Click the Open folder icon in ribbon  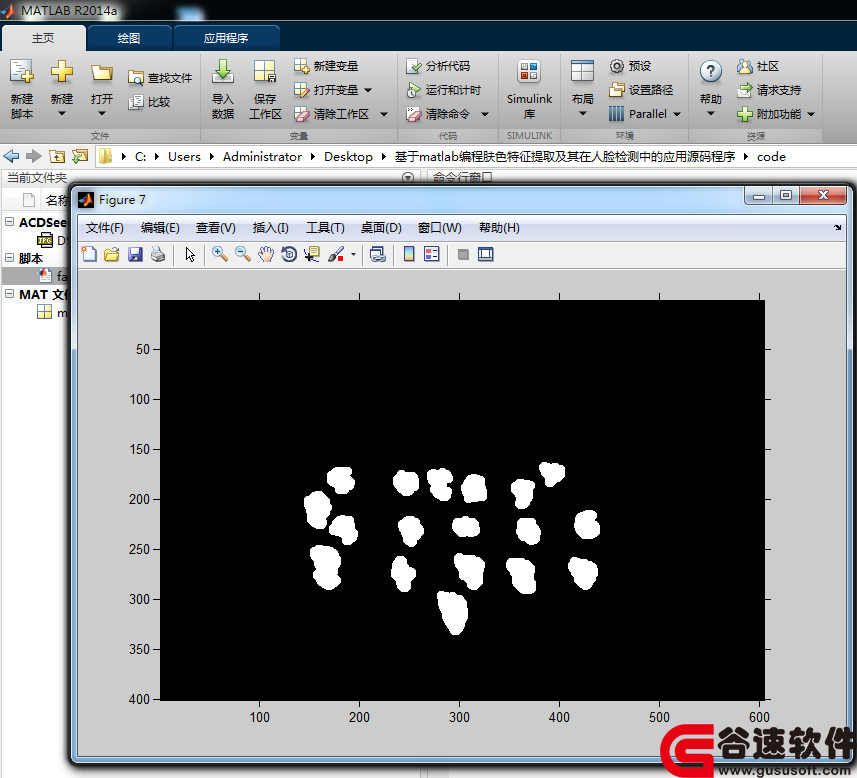pyautogui.click(x=102, y=72)
